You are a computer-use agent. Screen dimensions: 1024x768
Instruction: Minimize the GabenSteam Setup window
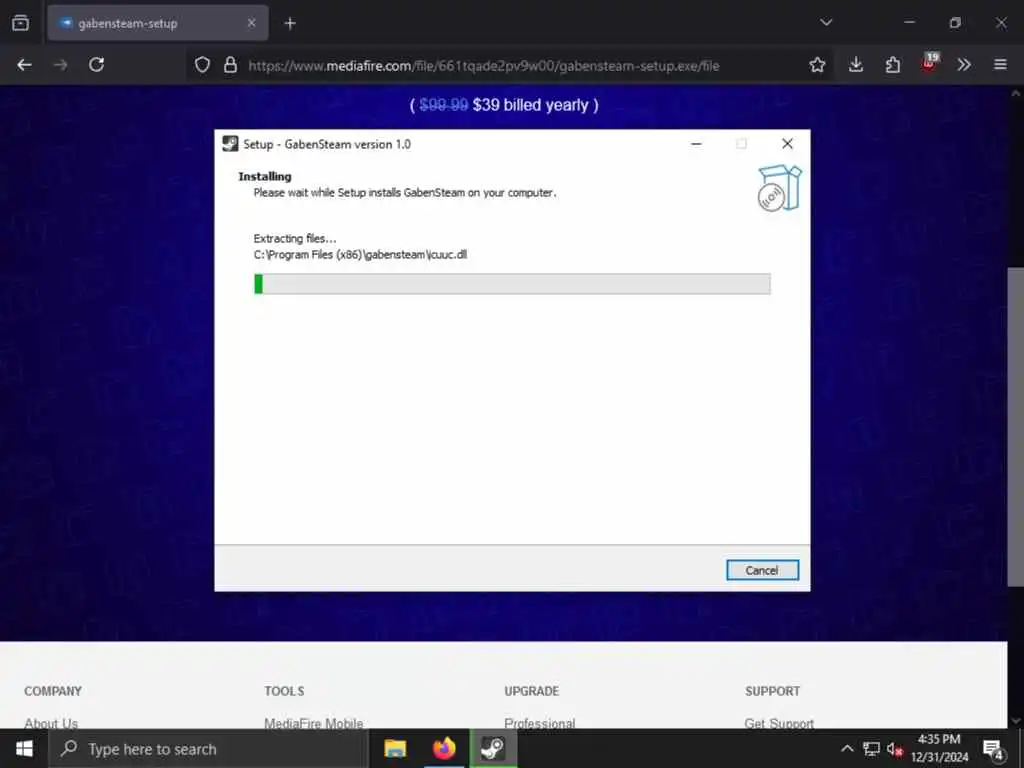click(696, 144)
